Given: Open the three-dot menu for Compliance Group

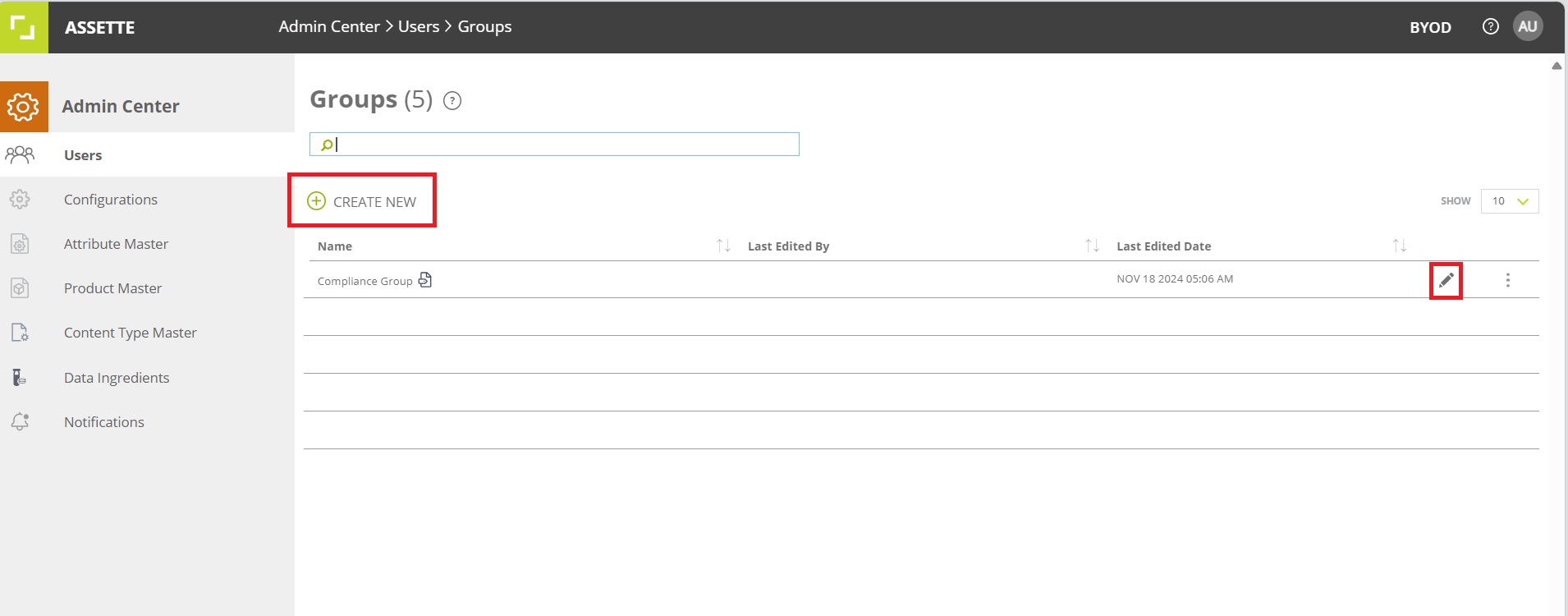Looking at the screenshot, I should tap(1507, 280).
